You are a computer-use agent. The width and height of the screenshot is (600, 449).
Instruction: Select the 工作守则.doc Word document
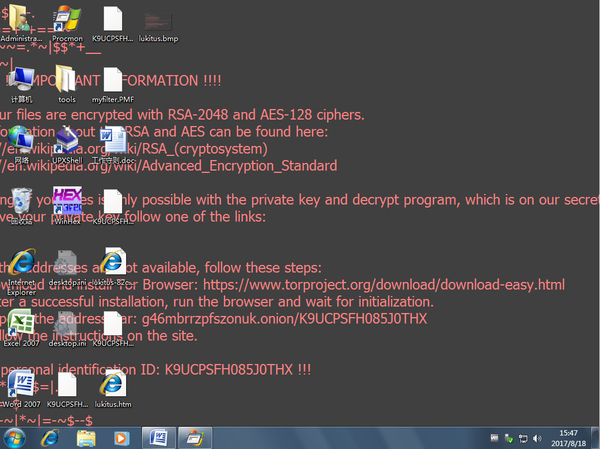(x=112, y=140)
